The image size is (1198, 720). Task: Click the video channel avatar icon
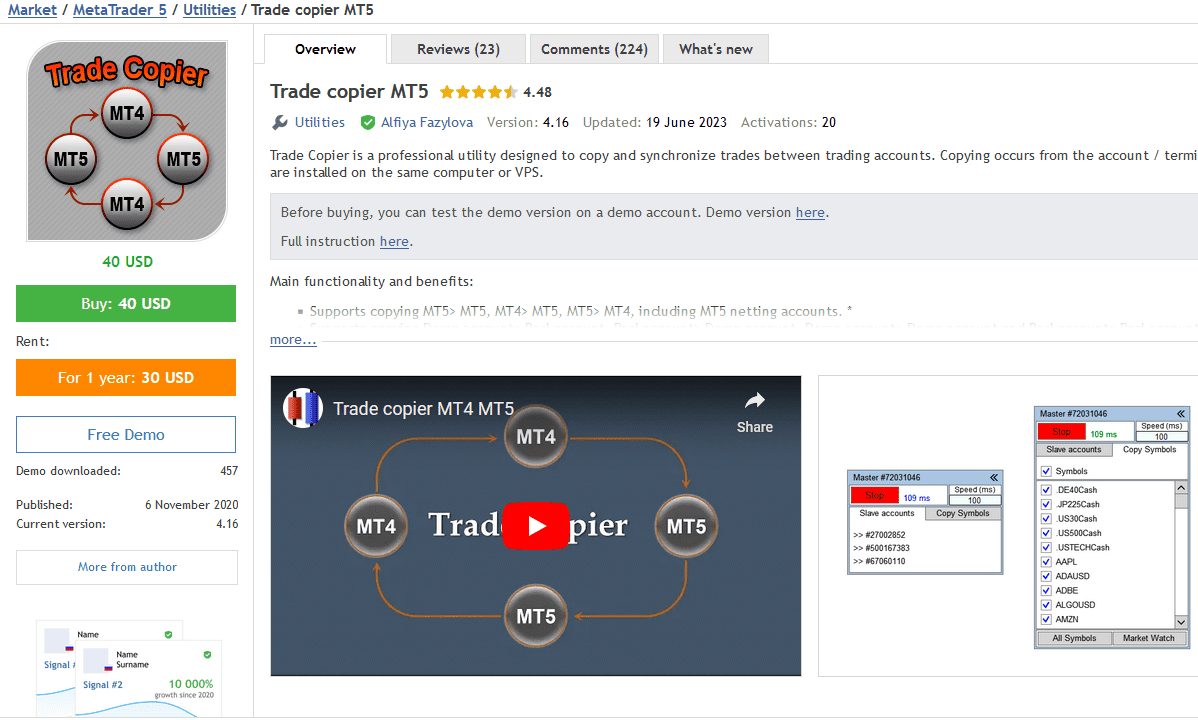303,408
